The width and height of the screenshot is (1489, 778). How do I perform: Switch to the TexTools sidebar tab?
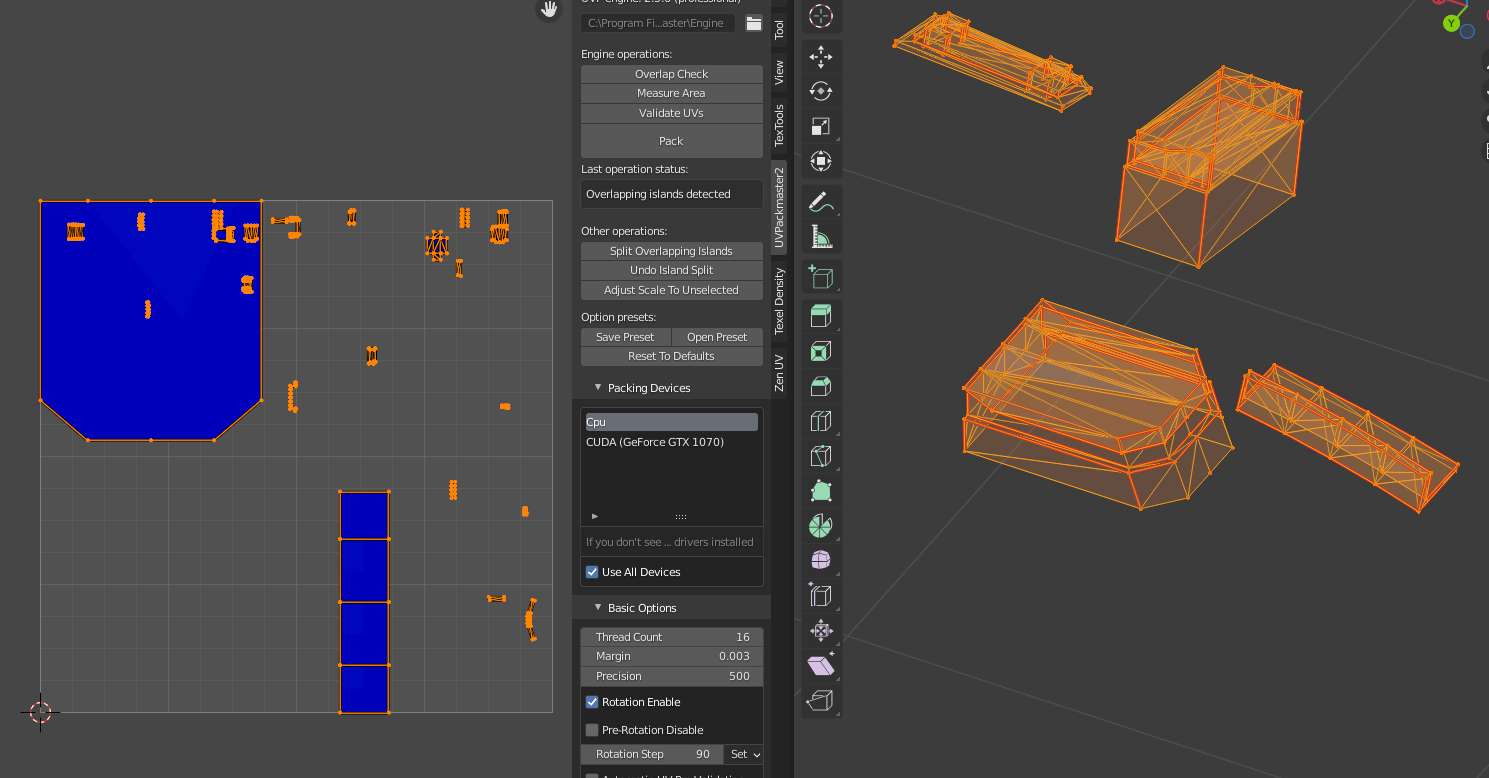click(x=779, y=125)
